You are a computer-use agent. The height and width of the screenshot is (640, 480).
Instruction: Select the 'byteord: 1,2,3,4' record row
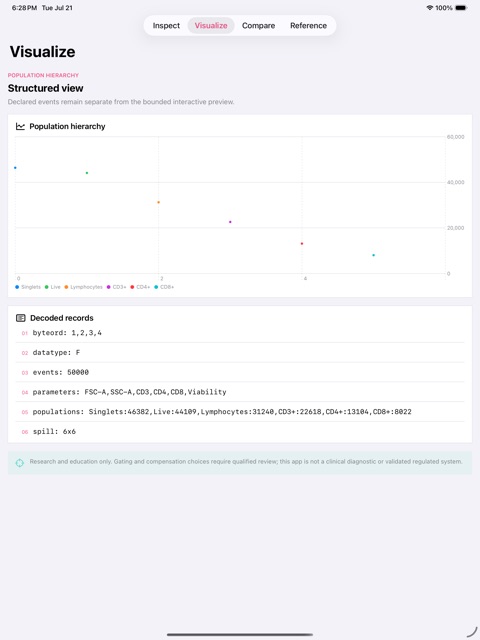[x=240, y=333]
